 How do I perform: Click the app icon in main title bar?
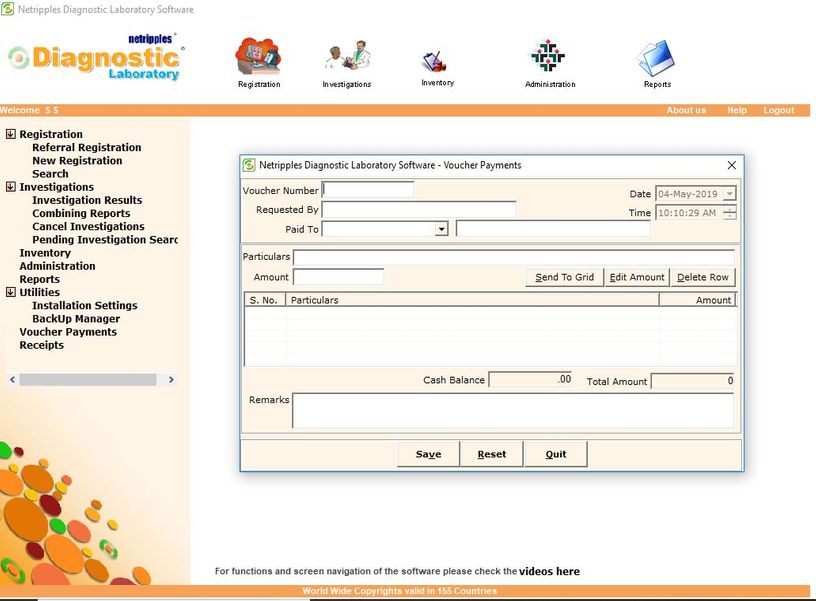[7, 9]
